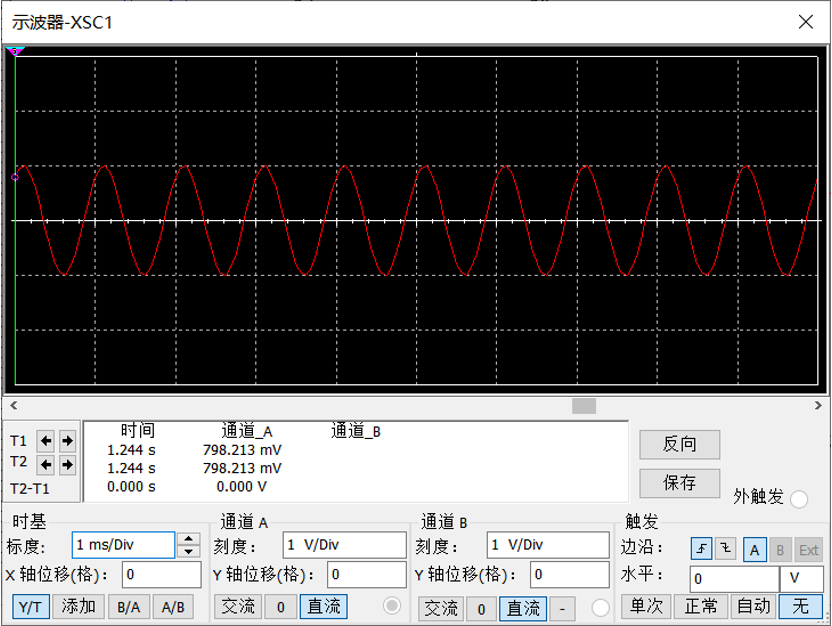Set trigger mode to 自动 (auto)
832x626 pixels.
(753, 606)
